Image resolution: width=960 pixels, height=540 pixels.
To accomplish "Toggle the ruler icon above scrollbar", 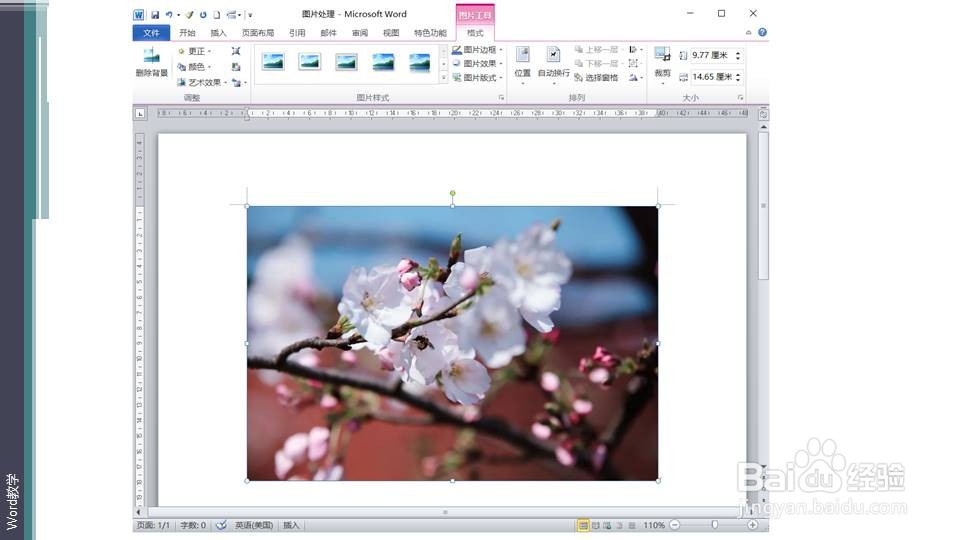I will click(763, 114).
